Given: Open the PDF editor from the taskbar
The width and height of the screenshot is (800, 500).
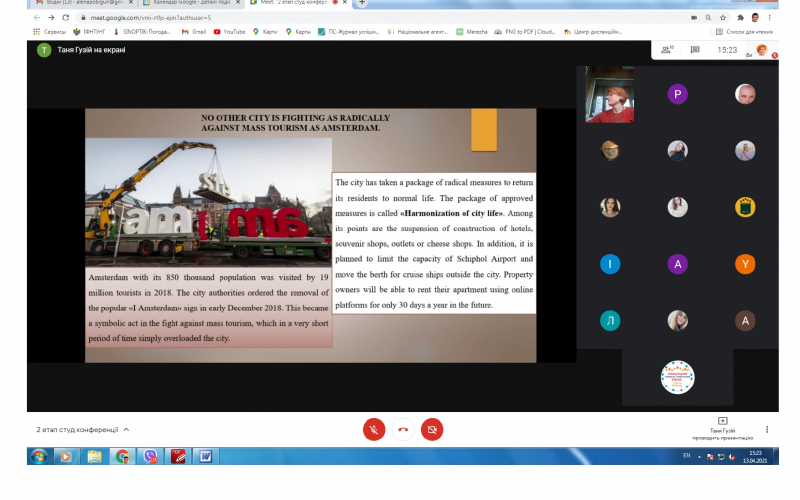Looking at the screenshot, I should click(x=178, y=456).
